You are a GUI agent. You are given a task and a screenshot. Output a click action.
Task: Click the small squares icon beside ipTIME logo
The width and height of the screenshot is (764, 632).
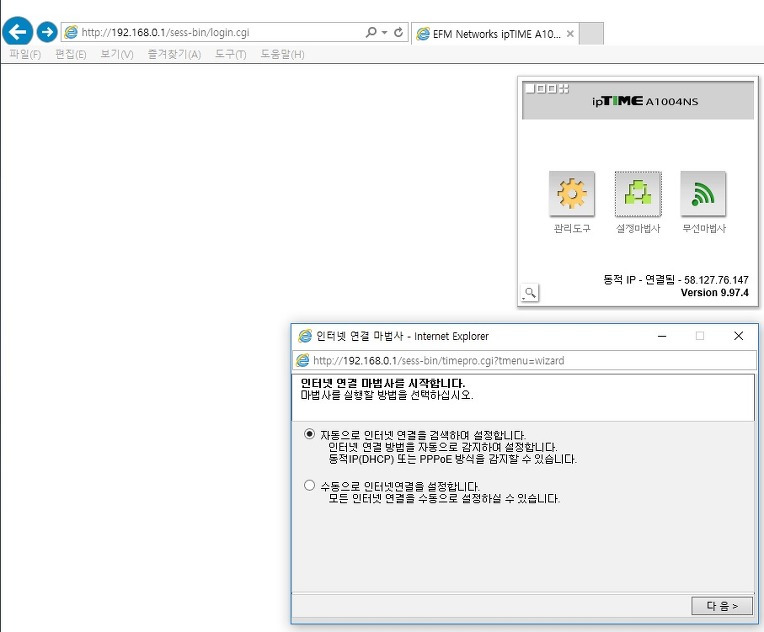(547, 89)
